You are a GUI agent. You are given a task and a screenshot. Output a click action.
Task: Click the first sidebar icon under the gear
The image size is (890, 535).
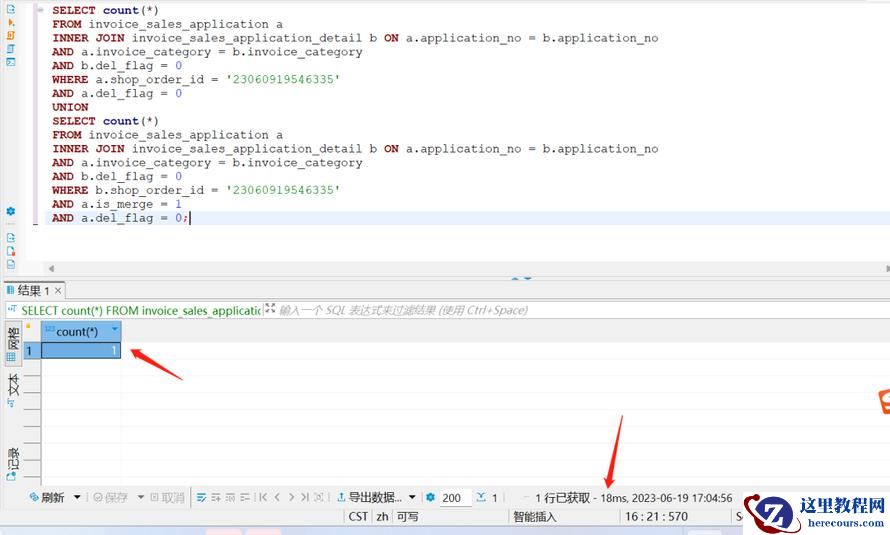(10, 238)
